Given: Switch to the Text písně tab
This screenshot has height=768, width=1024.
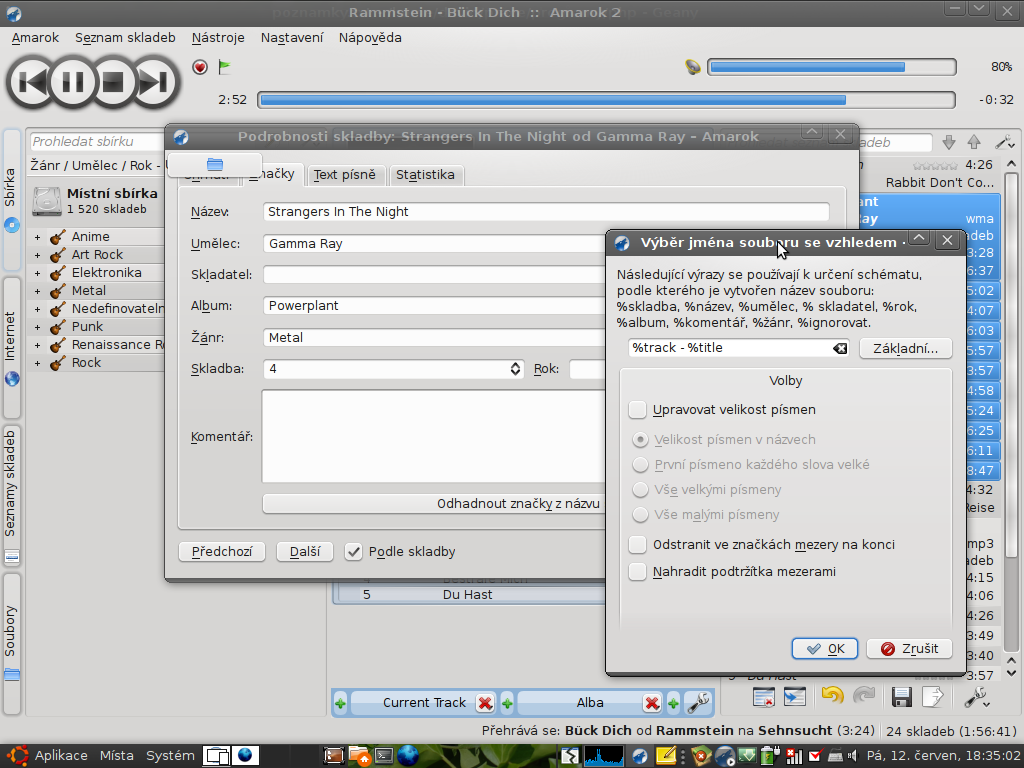Looking at the screenshot, I should click(345, 175).
